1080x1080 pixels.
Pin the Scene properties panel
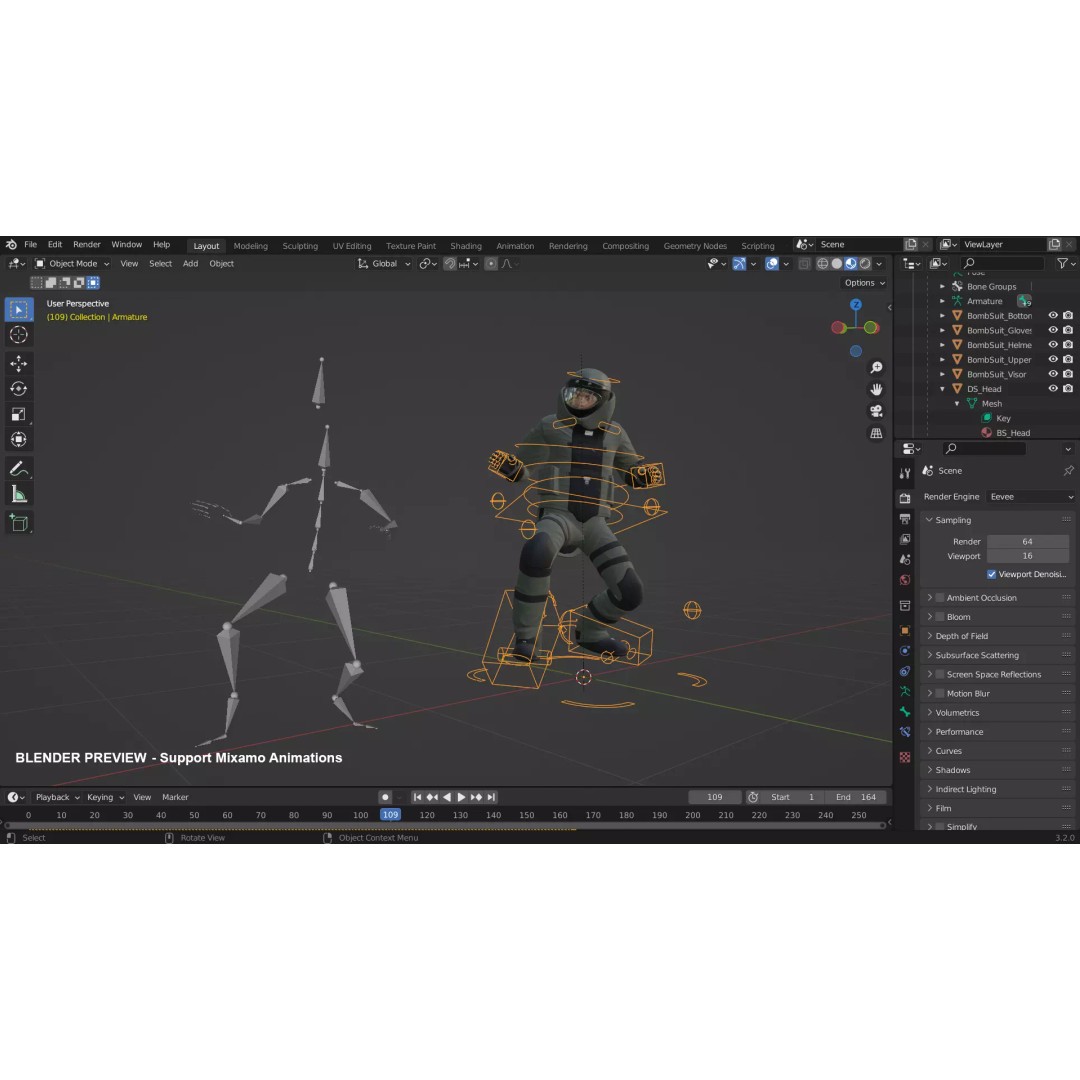click(1068, 470)
